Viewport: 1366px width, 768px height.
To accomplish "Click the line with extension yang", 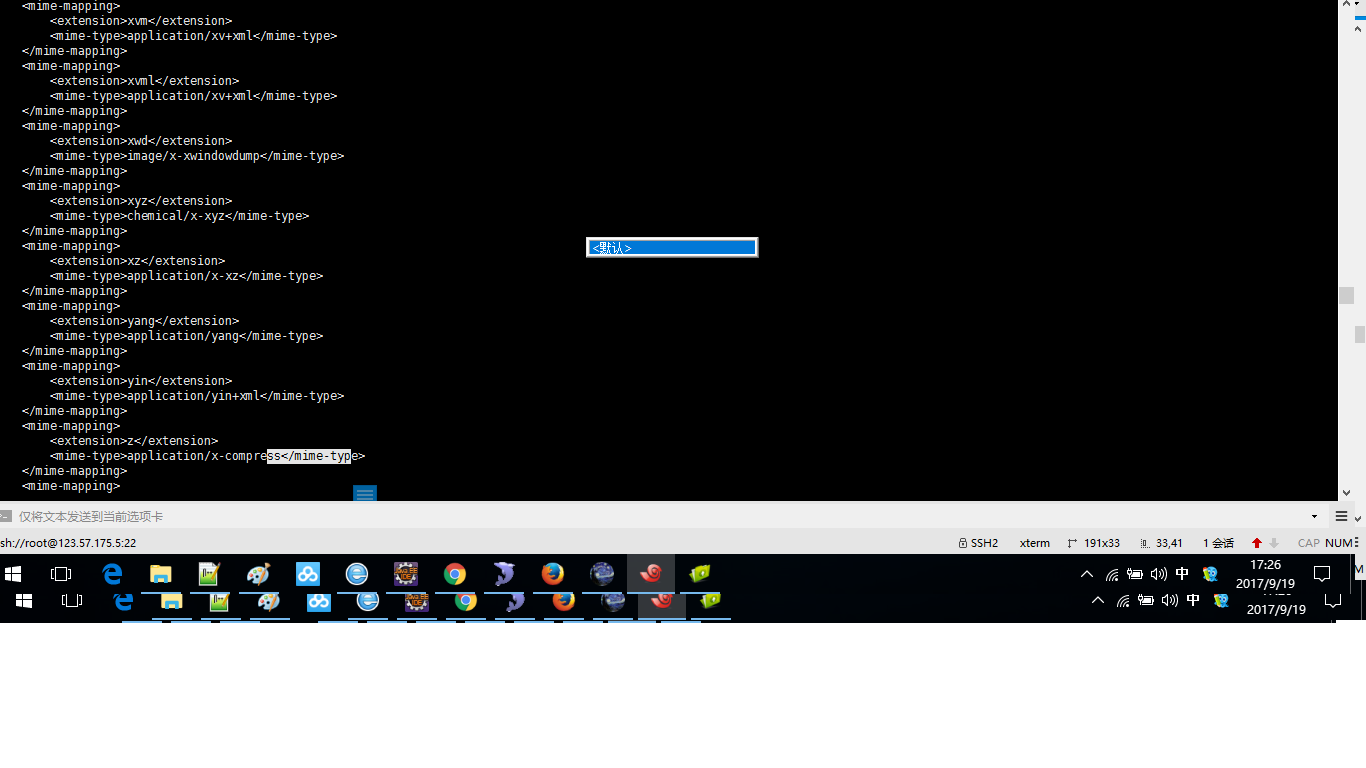I will point(145,321).
